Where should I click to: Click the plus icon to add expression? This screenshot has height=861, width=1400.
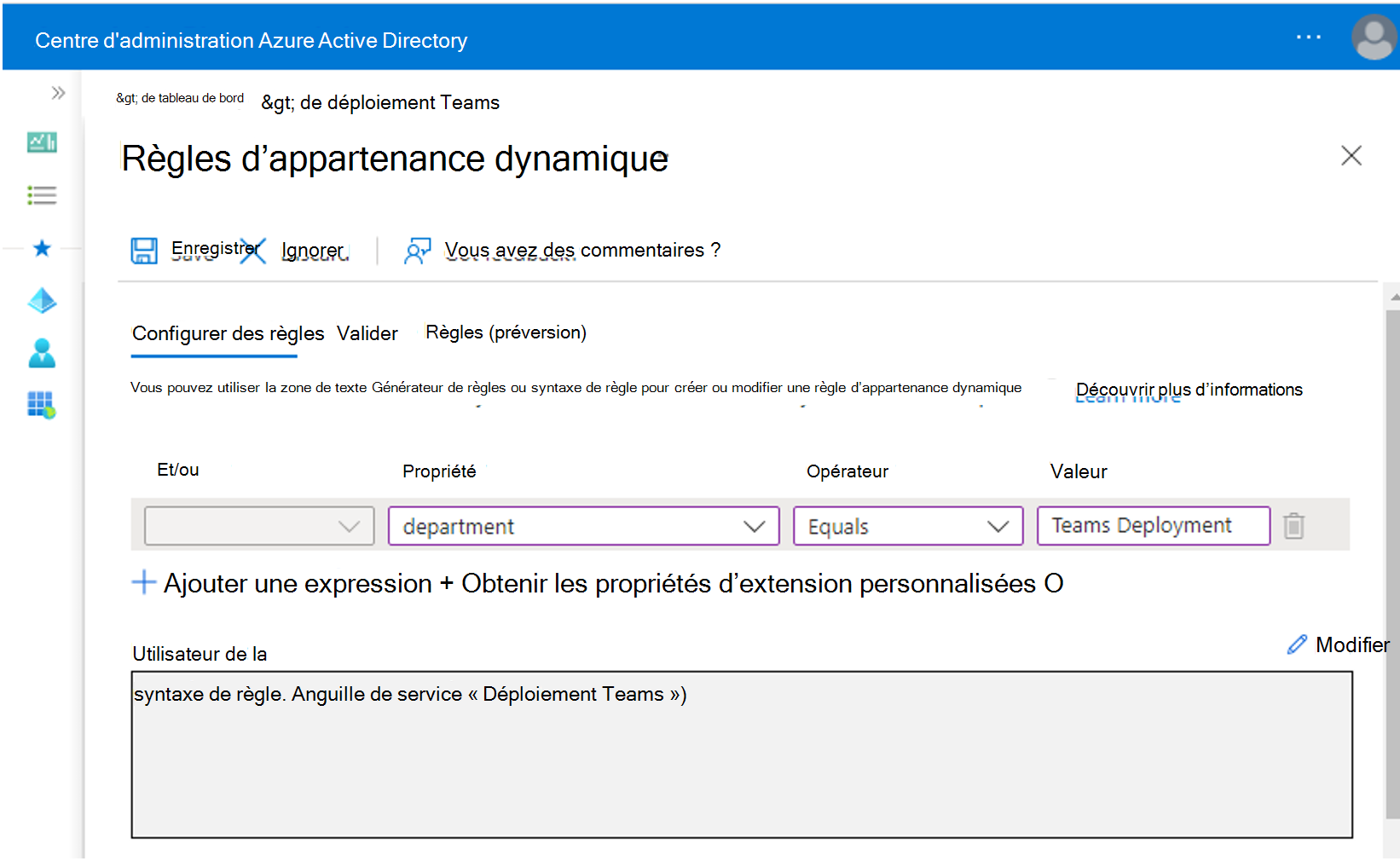coord(144,582)
